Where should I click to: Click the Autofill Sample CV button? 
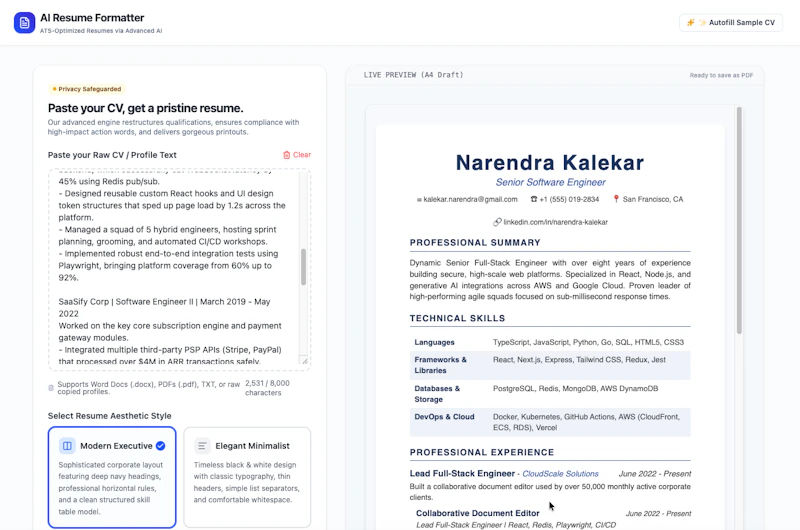coord(731,22)
